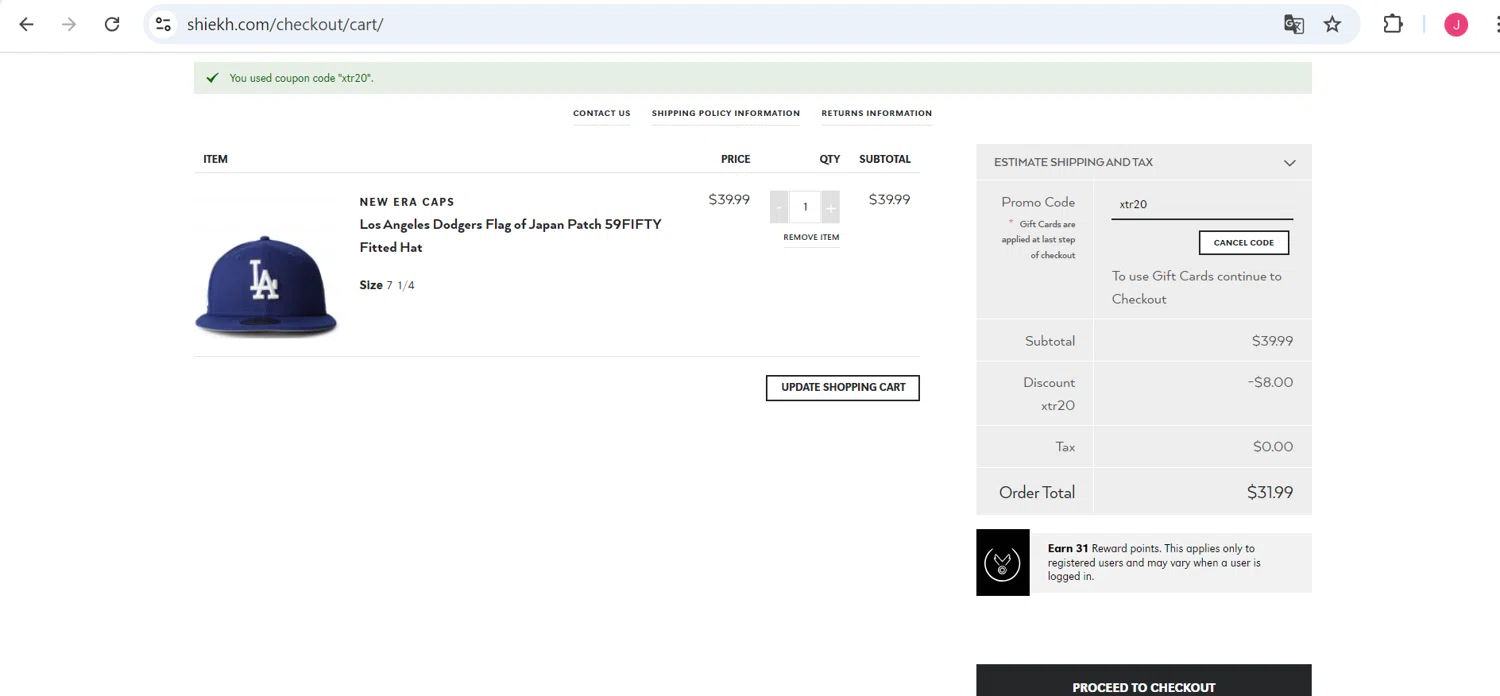
Task: Click the rewards medal icon
Action: tap(1003, 563)
